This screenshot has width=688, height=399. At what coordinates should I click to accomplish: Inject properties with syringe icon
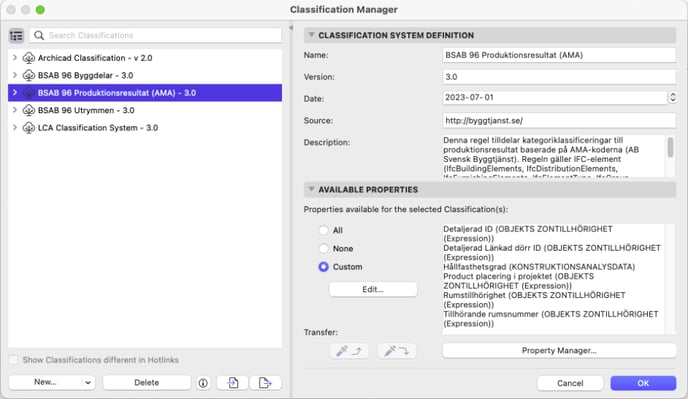coord(396,351)
